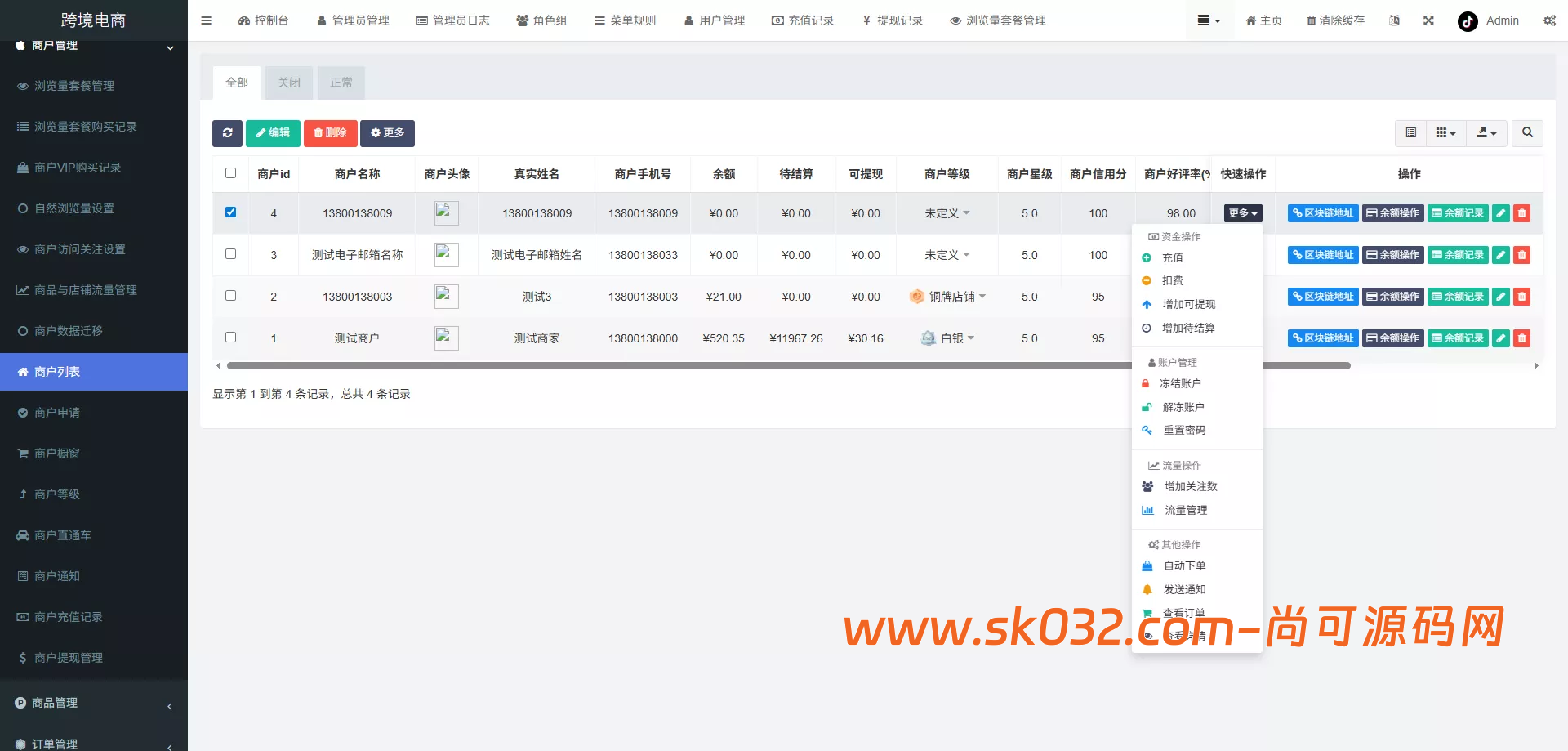The height and width of the screenshot is (751, 1568).
Task: Check the select-all header checkbox
Action: pyautogui.click(x=231, y=173)
